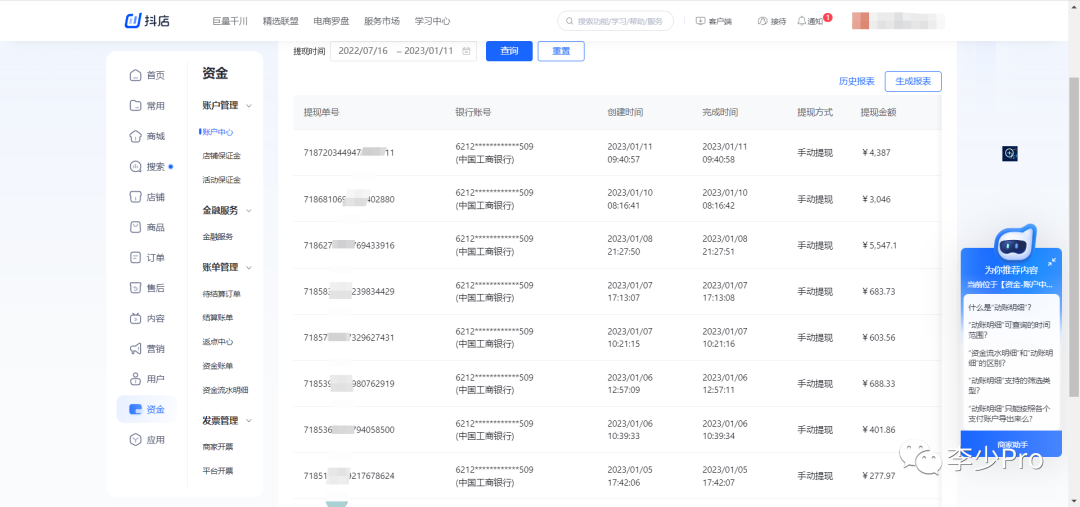The width and height of the screenshot is (1080, 507).
Task: Open 服务市场 in top navigation
Action: pos(382,21)
